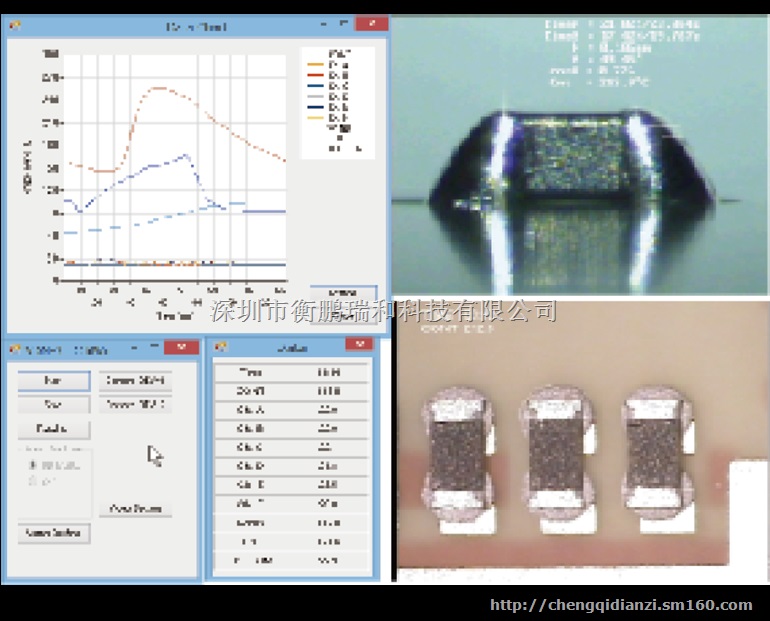Click the control window's title bar icon

[x=15, y=350]
